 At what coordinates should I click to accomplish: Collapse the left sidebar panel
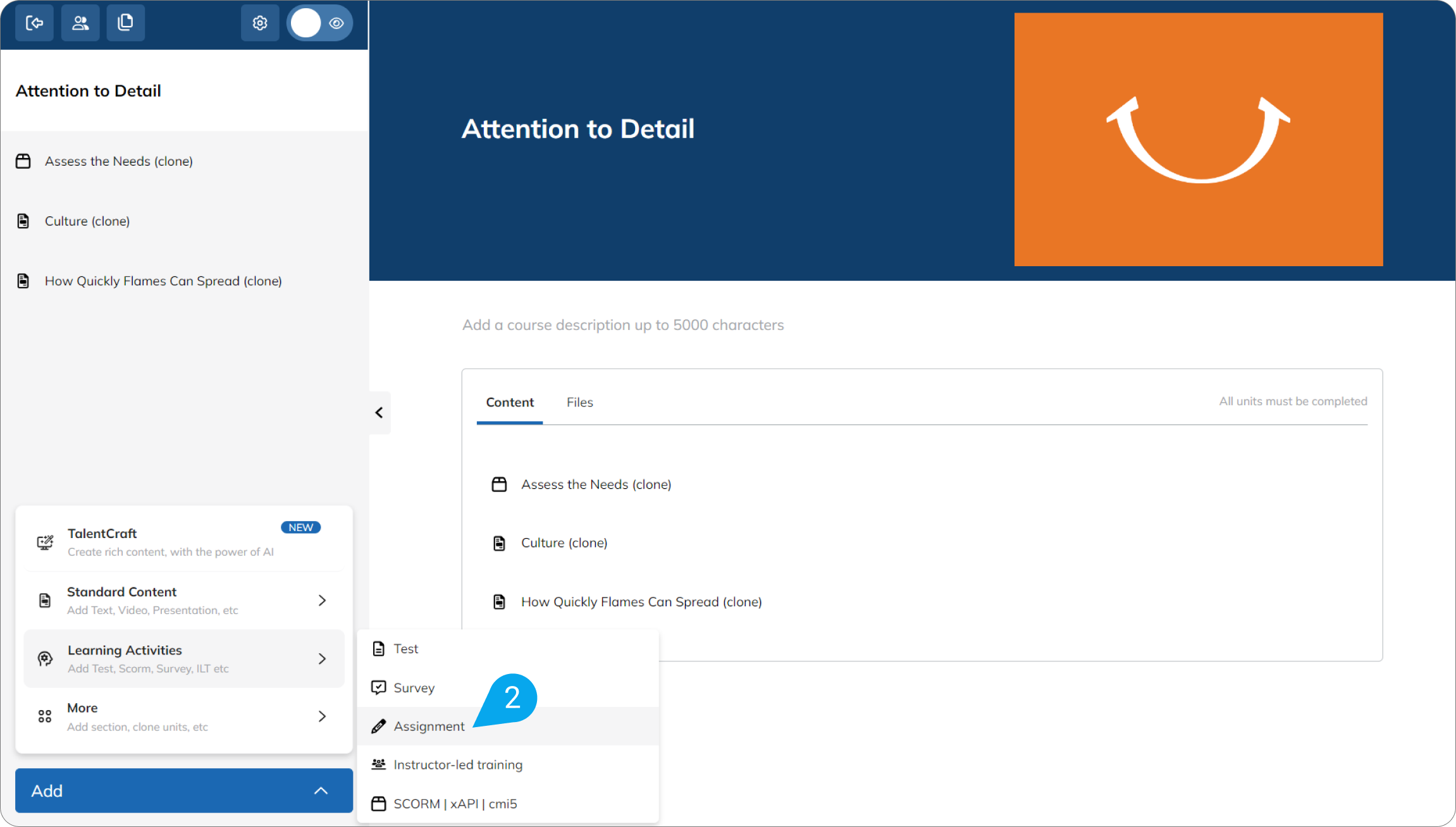(x=379, y=412)
